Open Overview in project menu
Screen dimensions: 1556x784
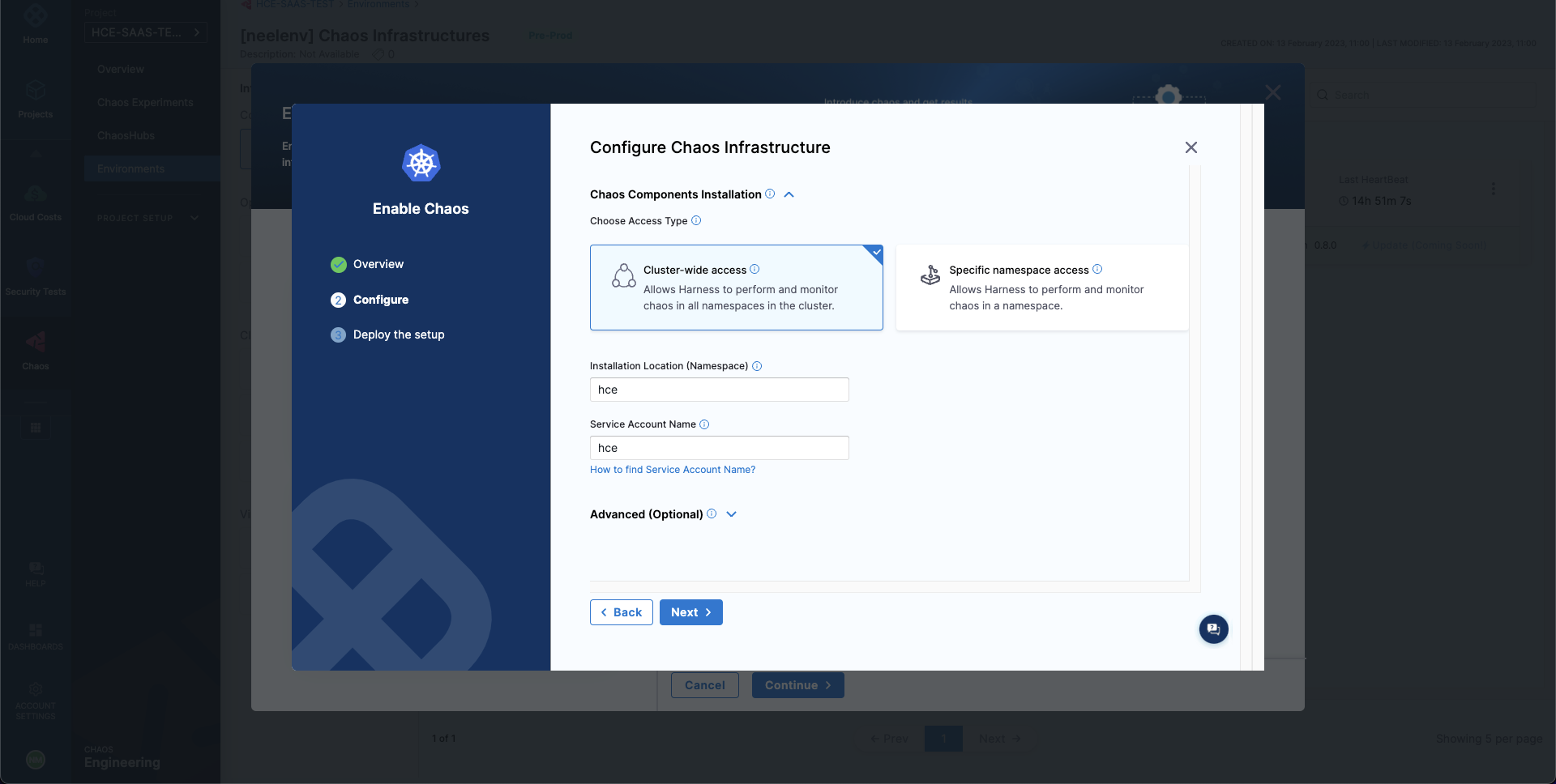(121, 70)
